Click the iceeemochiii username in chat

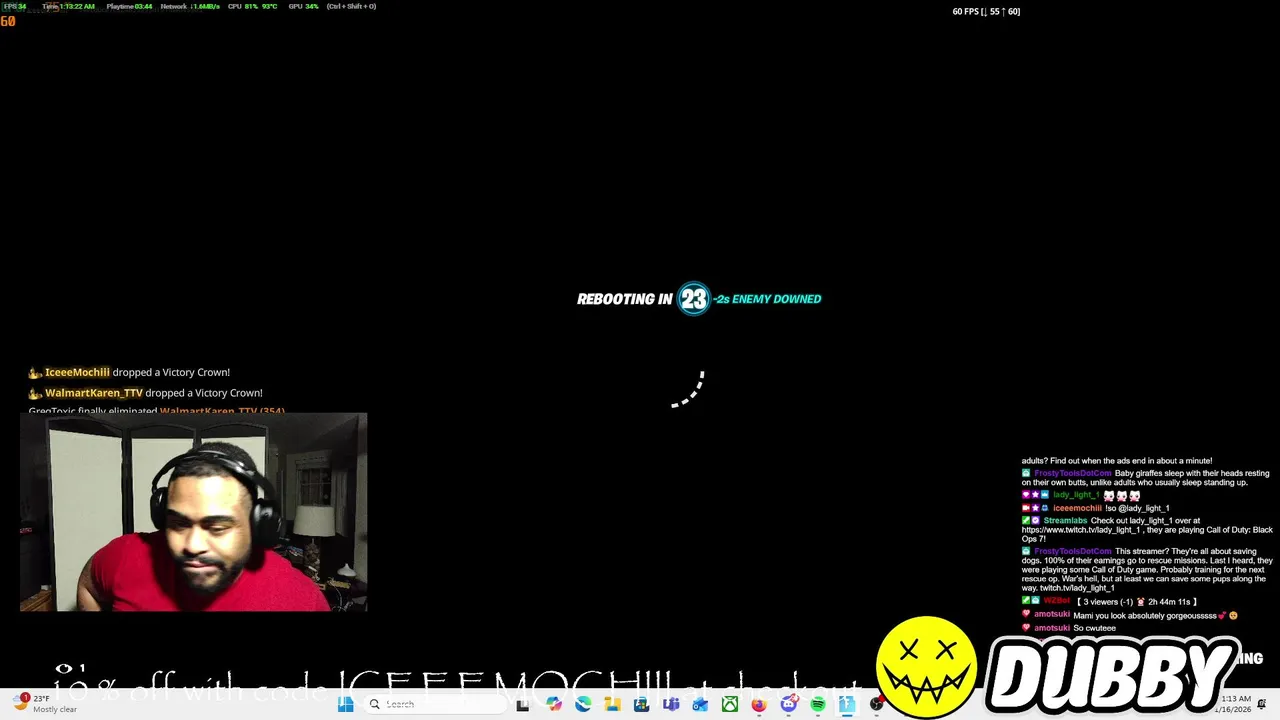pyautogui.click(x=1077, y=508)
